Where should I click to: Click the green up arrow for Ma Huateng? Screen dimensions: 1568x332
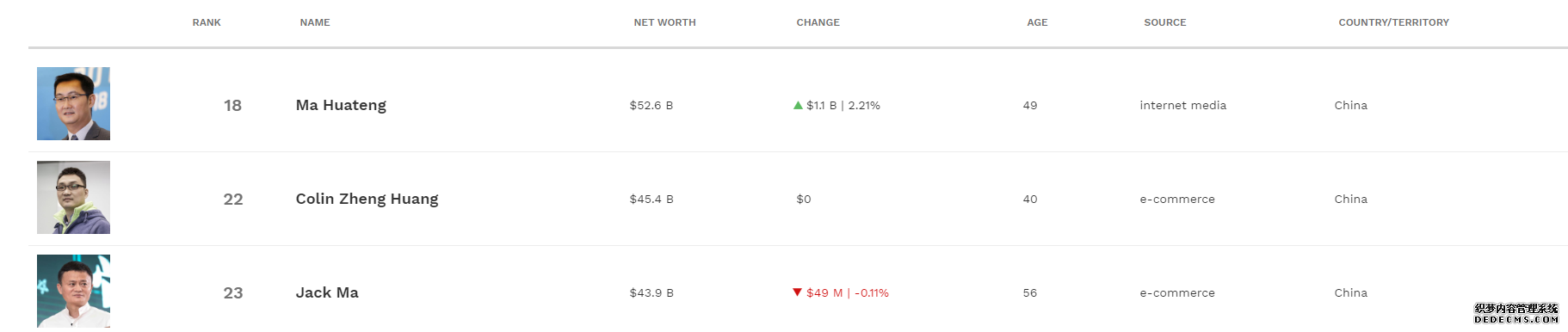point(798,105)
